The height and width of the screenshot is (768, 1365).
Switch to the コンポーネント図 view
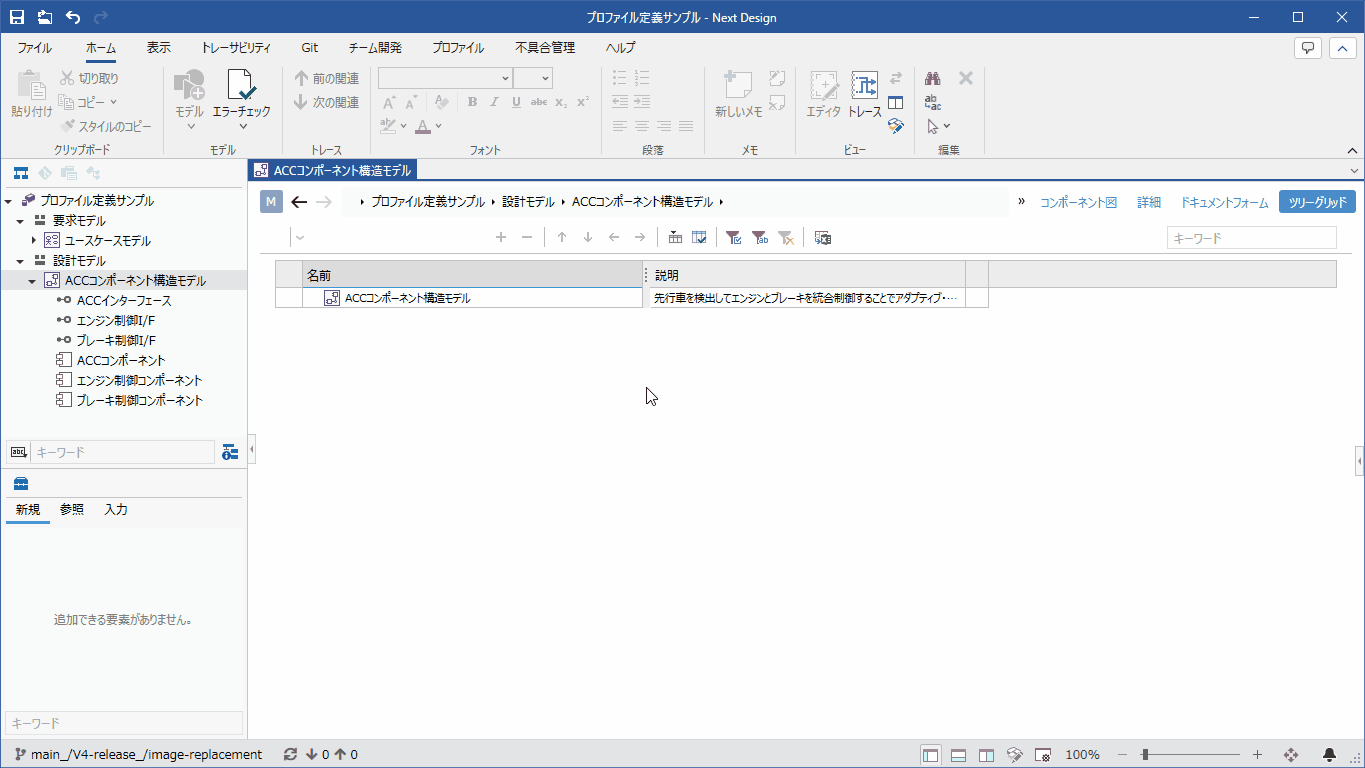click(1078, 202)
